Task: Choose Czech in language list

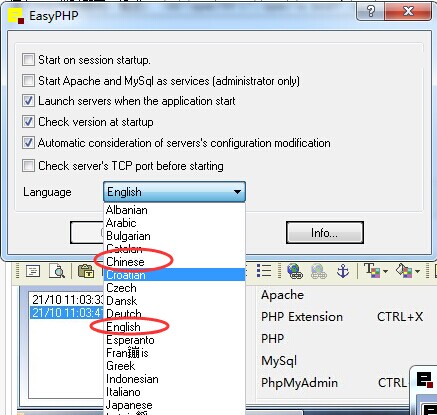Action: (175, 288)
